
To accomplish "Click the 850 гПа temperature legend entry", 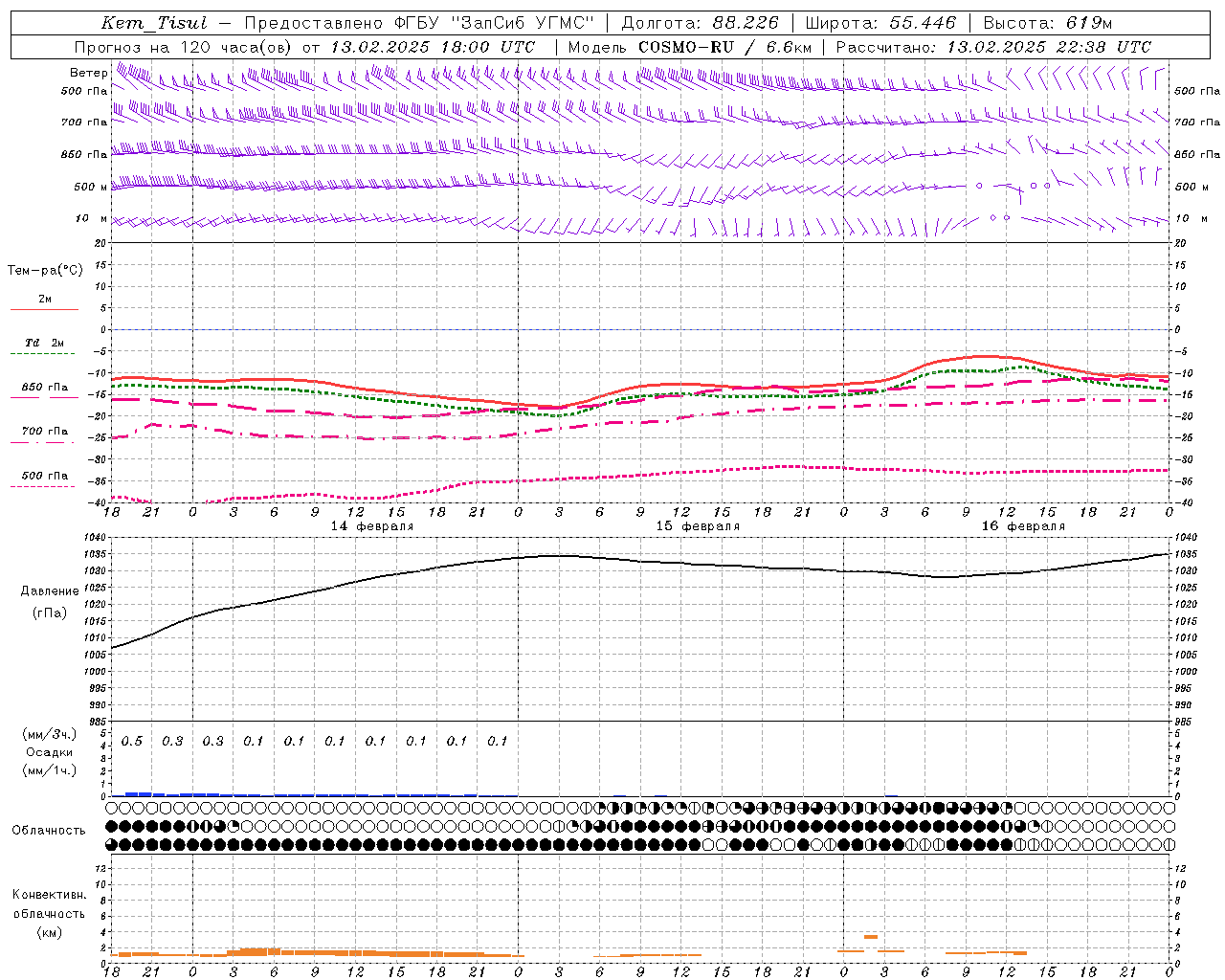I will [45, 391].
